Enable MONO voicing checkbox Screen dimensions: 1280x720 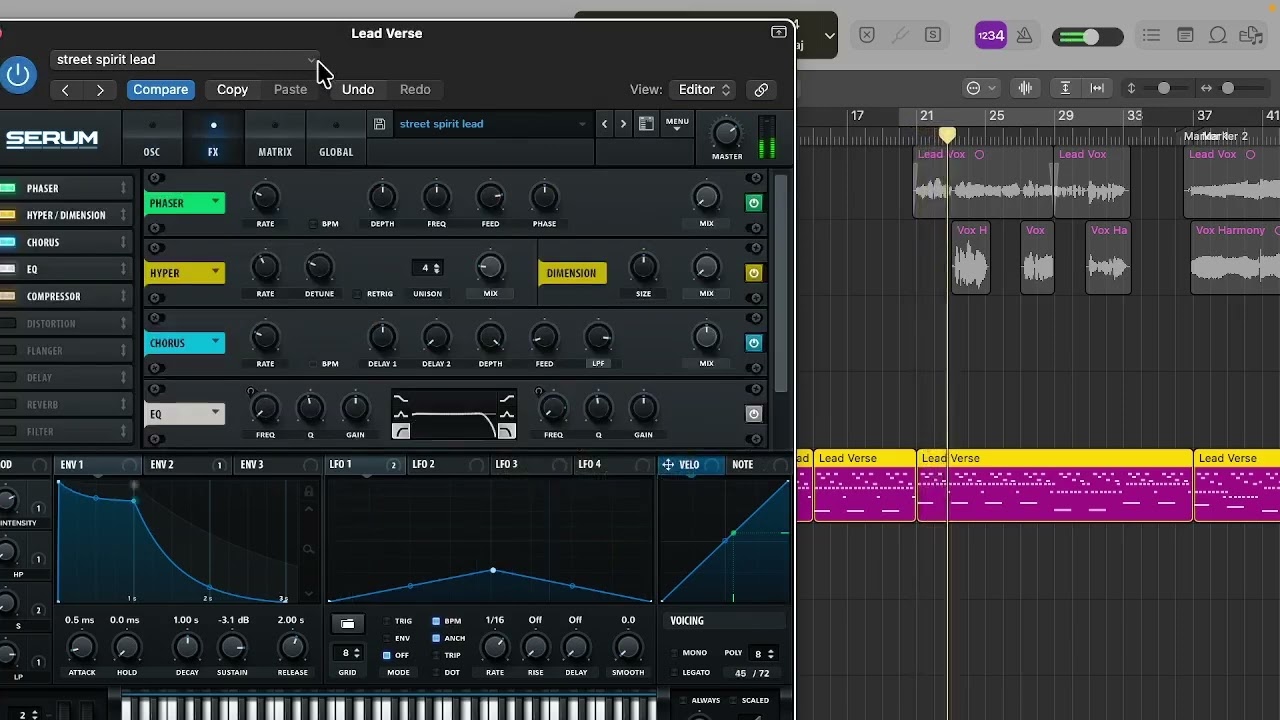tap(675, 653)
